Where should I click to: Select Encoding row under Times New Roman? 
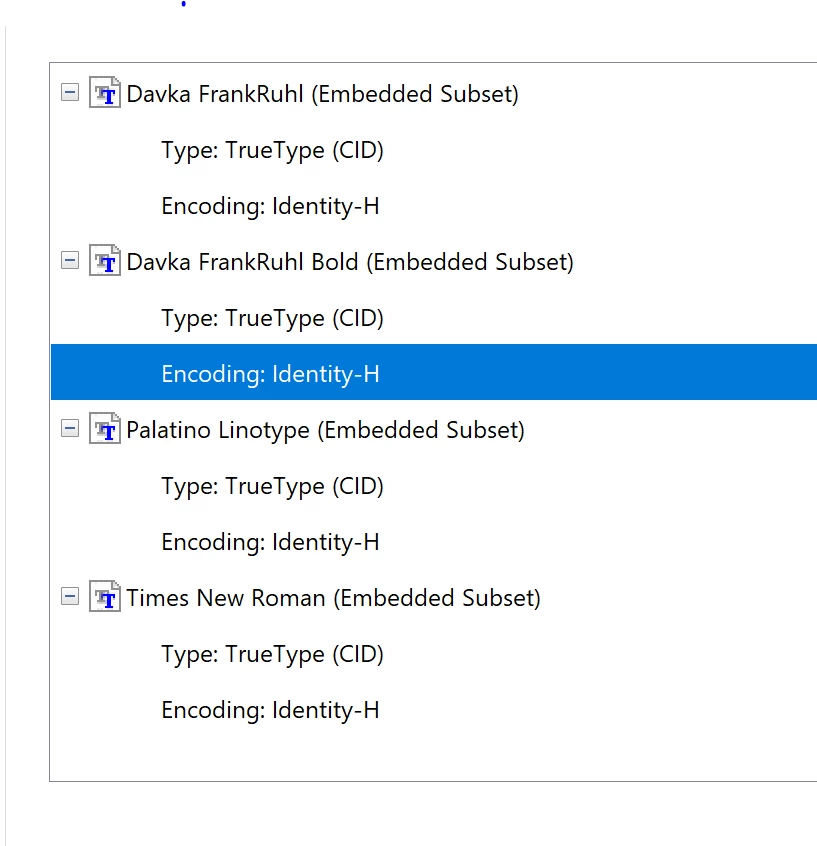(x=270, y=710)
